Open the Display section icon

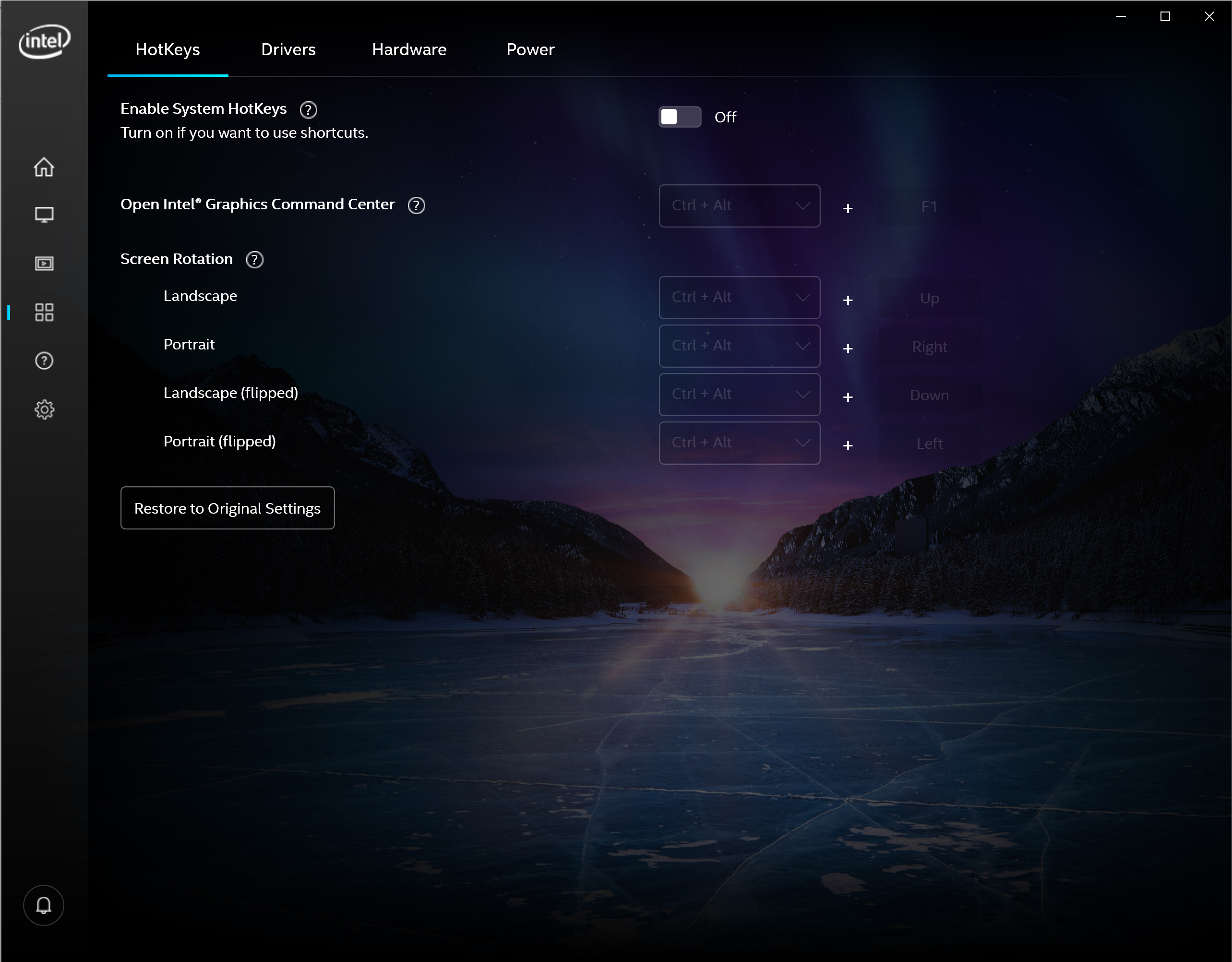point(44,215)
